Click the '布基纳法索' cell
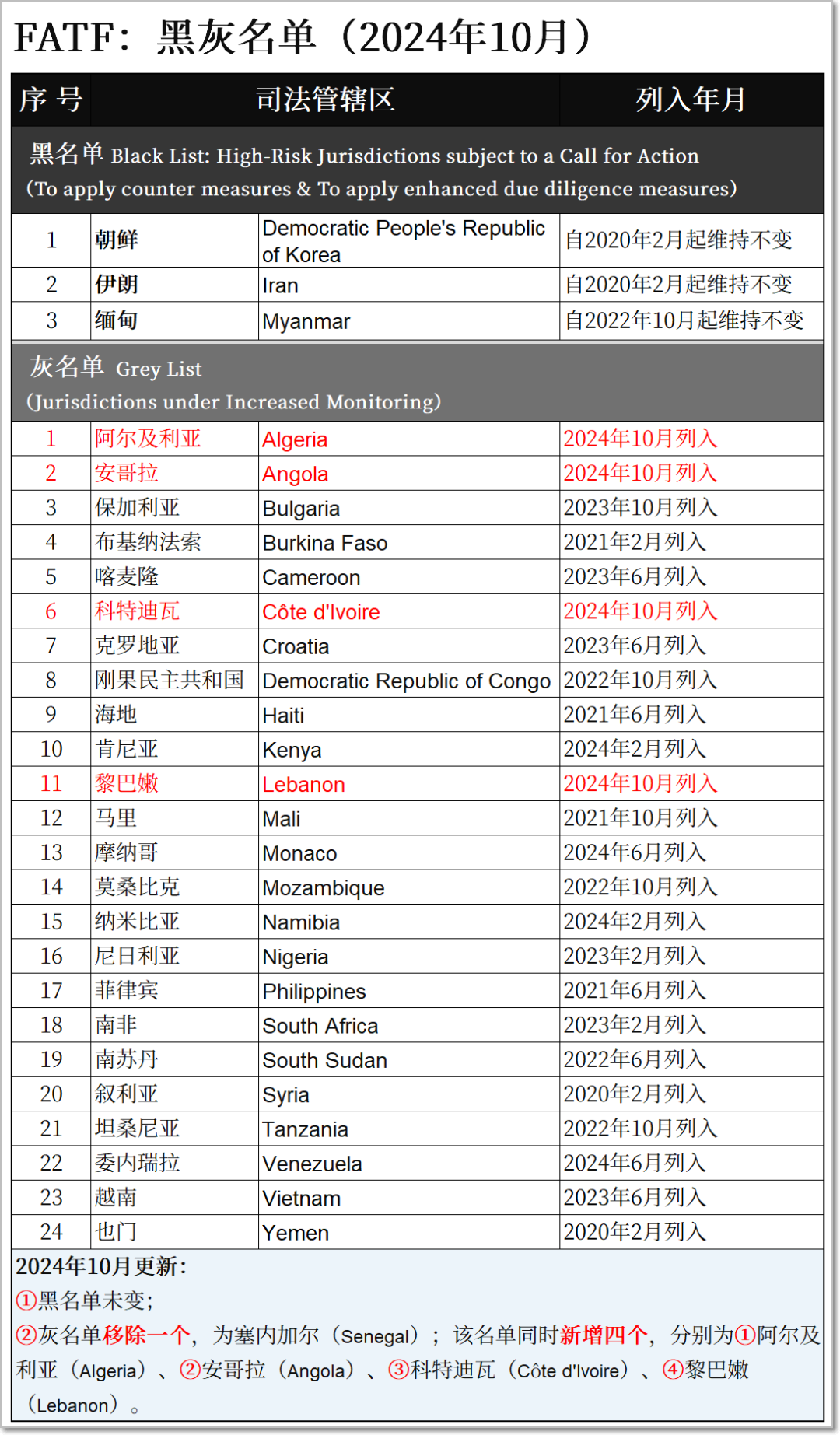This screenshot has width=840, height=1435. click(x=174, y=542)
